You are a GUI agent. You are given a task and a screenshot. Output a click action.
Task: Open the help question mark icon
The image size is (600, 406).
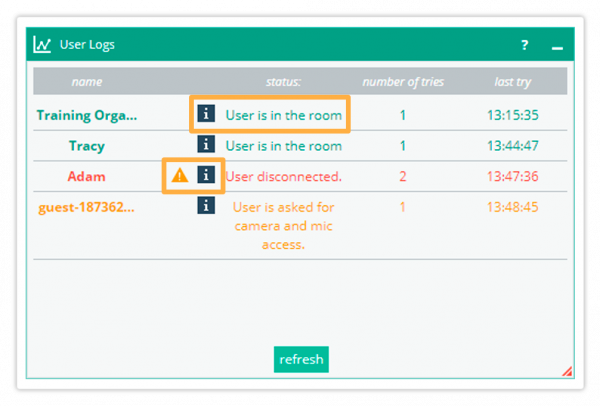pos(525,45)
